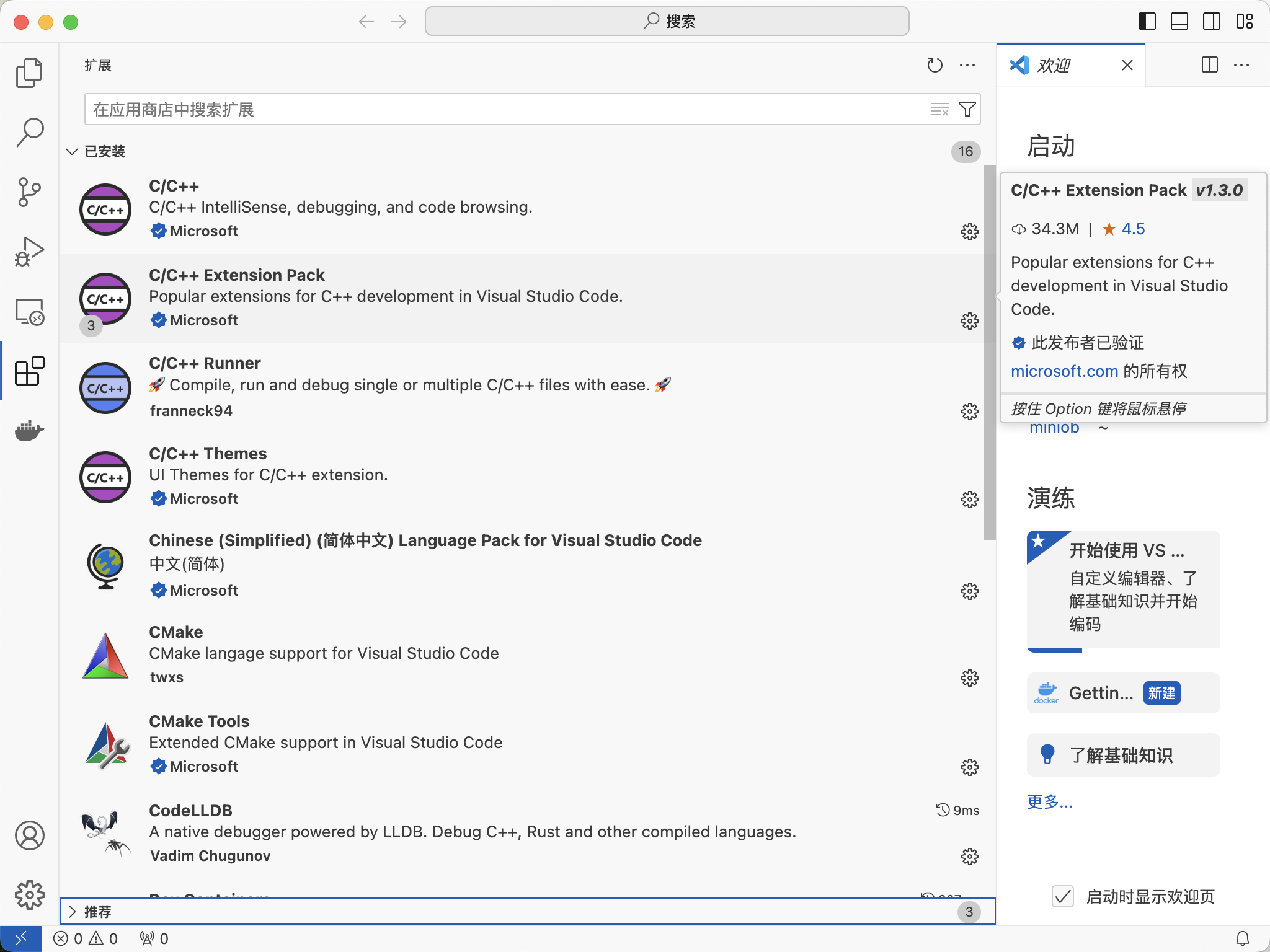Open extensions view more actions menu
This screenshot has width=1270, height=952.
click(x=967, y=65)
